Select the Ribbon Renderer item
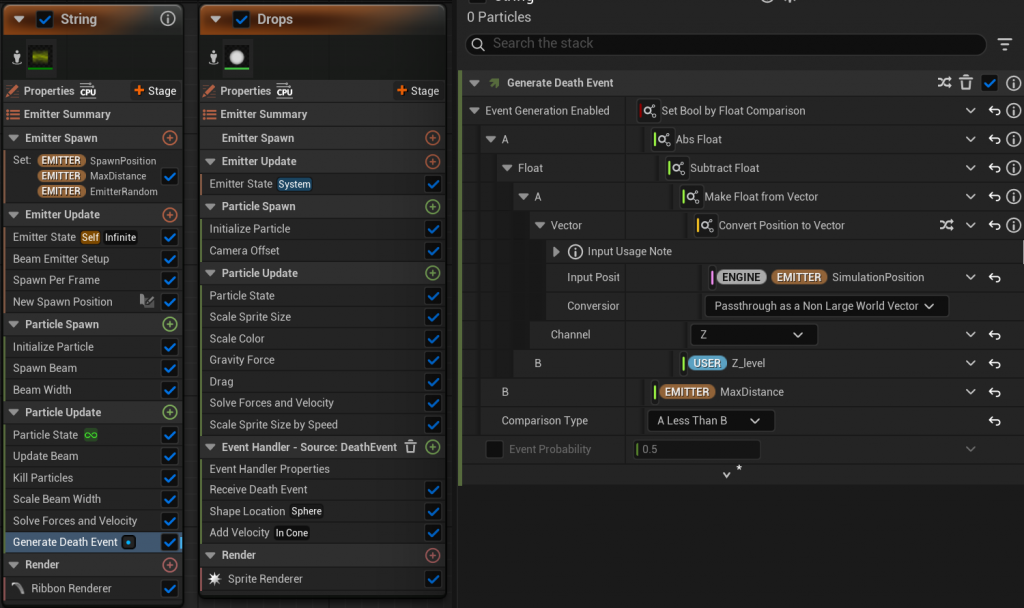Image resolution: width=1024 pixels, height=608 pixels. pos(70,589)
